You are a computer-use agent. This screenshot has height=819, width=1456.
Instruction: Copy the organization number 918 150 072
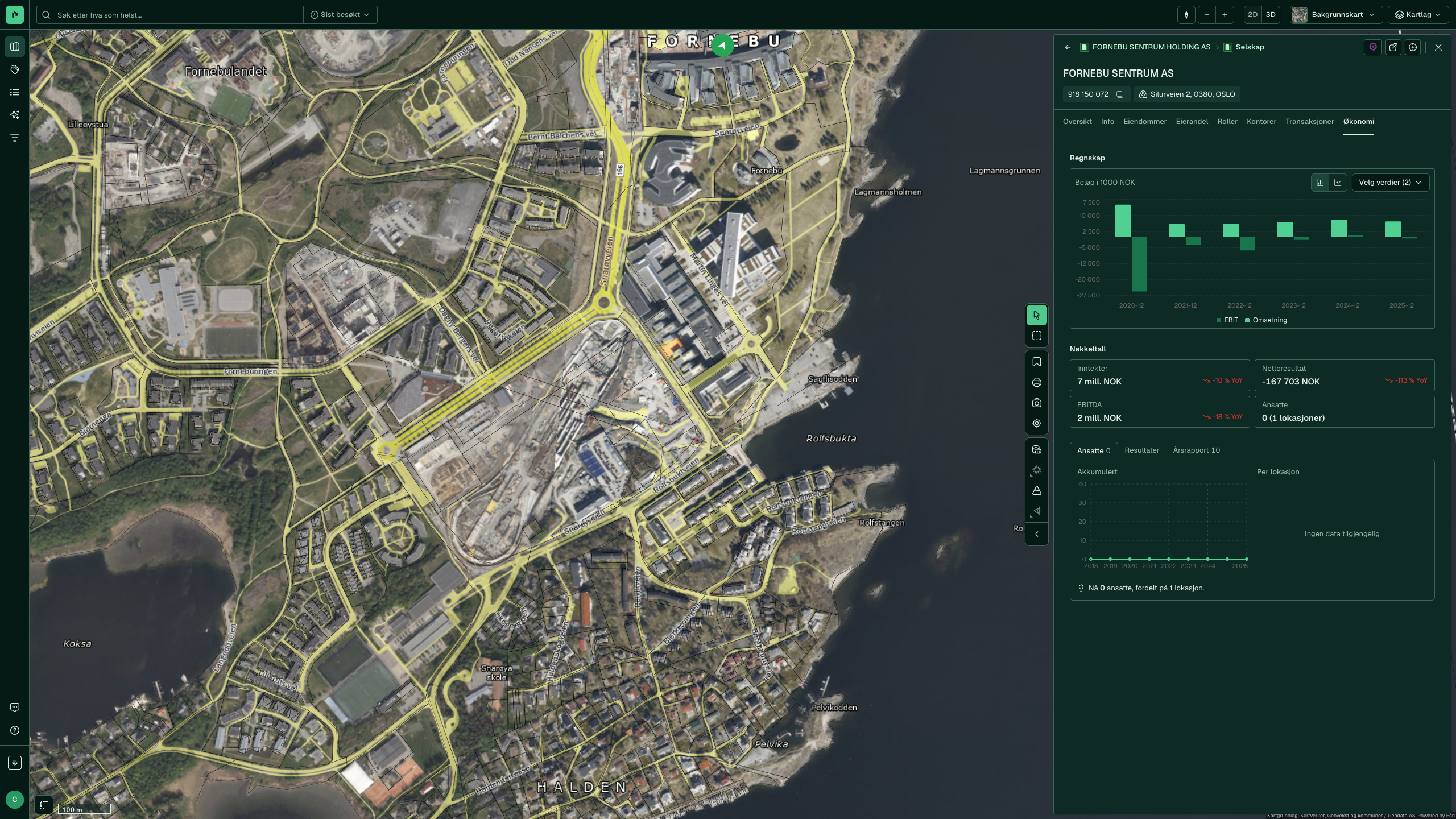click(1119, 94)
